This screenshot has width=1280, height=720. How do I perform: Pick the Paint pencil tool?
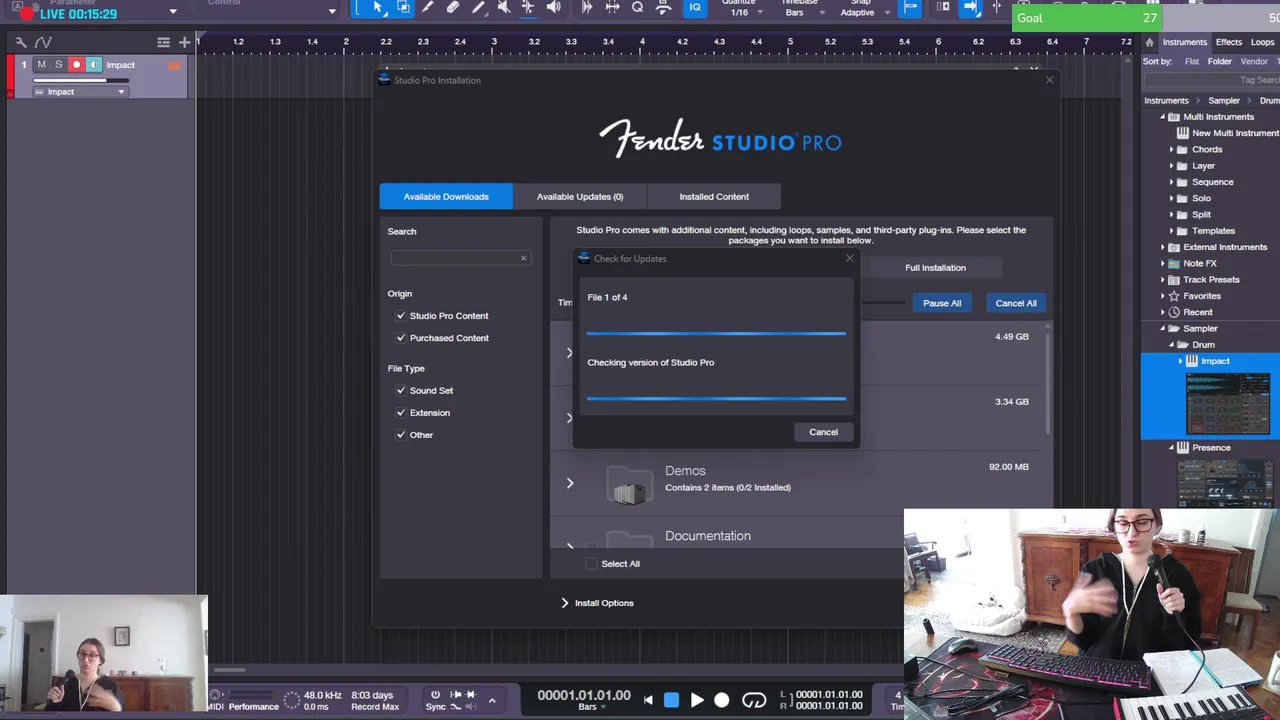pyautogui.click(x=478, y=8)
